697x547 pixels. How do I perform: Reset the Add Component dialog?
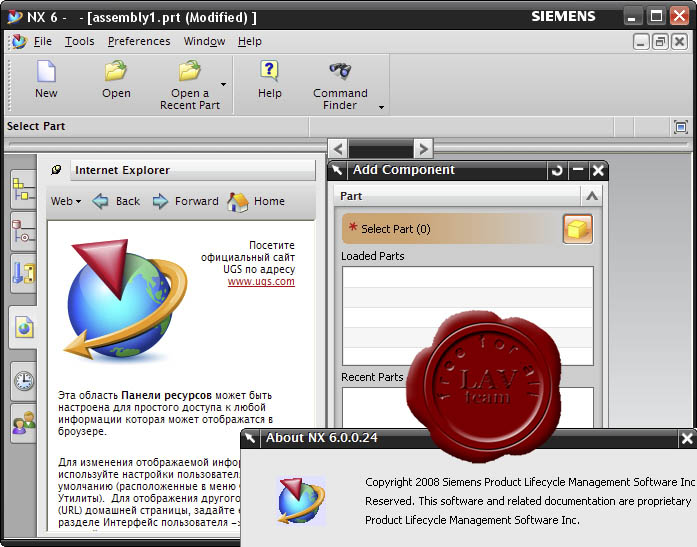click(557, 170)
